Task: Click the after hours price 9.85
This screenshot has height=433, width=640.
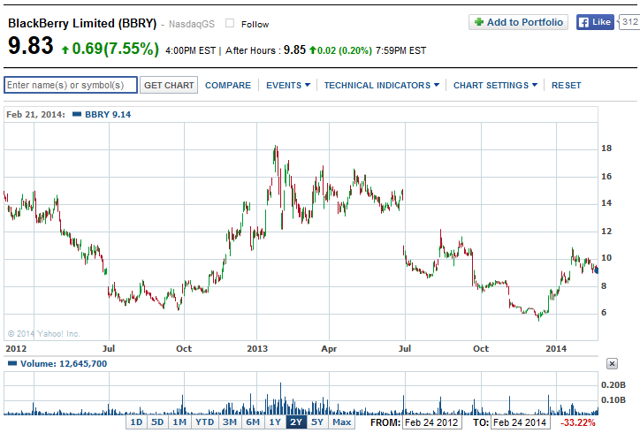Action: [x=295, y=50]
